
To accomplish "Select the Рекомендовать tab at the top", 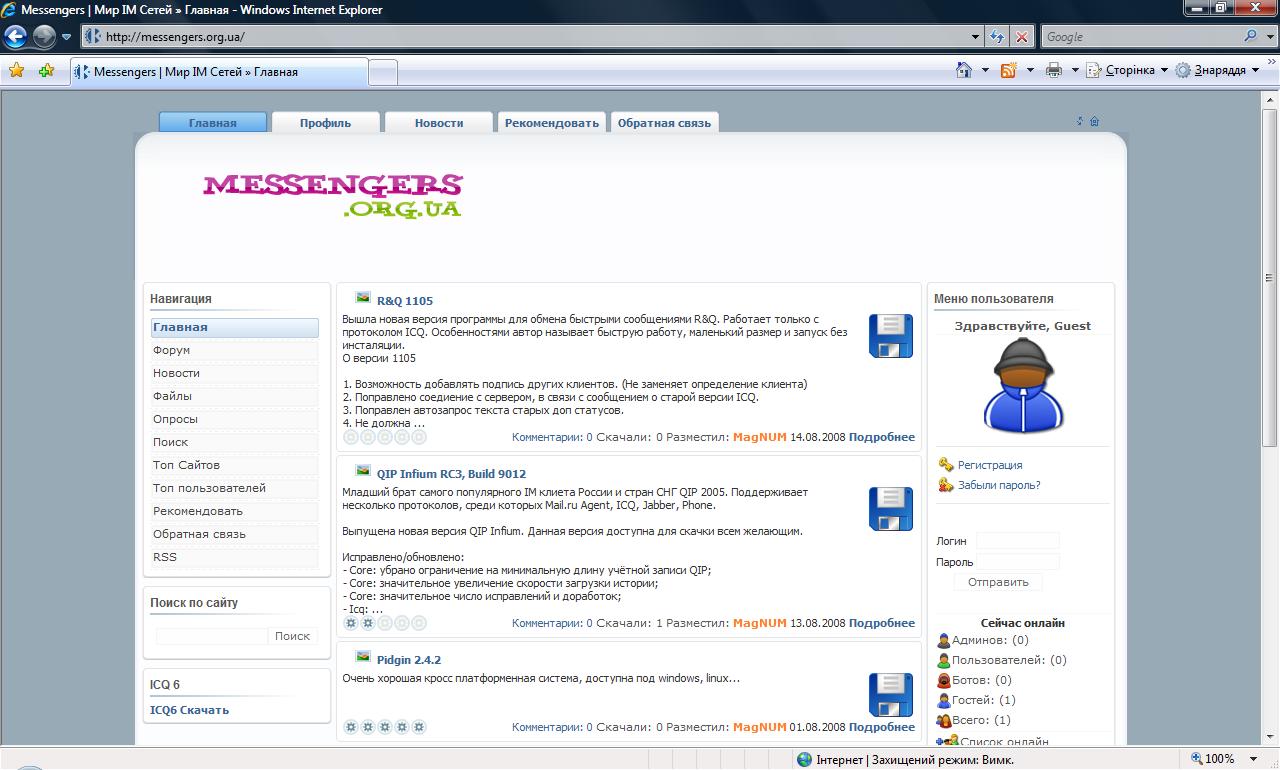I will pos(552,123).
